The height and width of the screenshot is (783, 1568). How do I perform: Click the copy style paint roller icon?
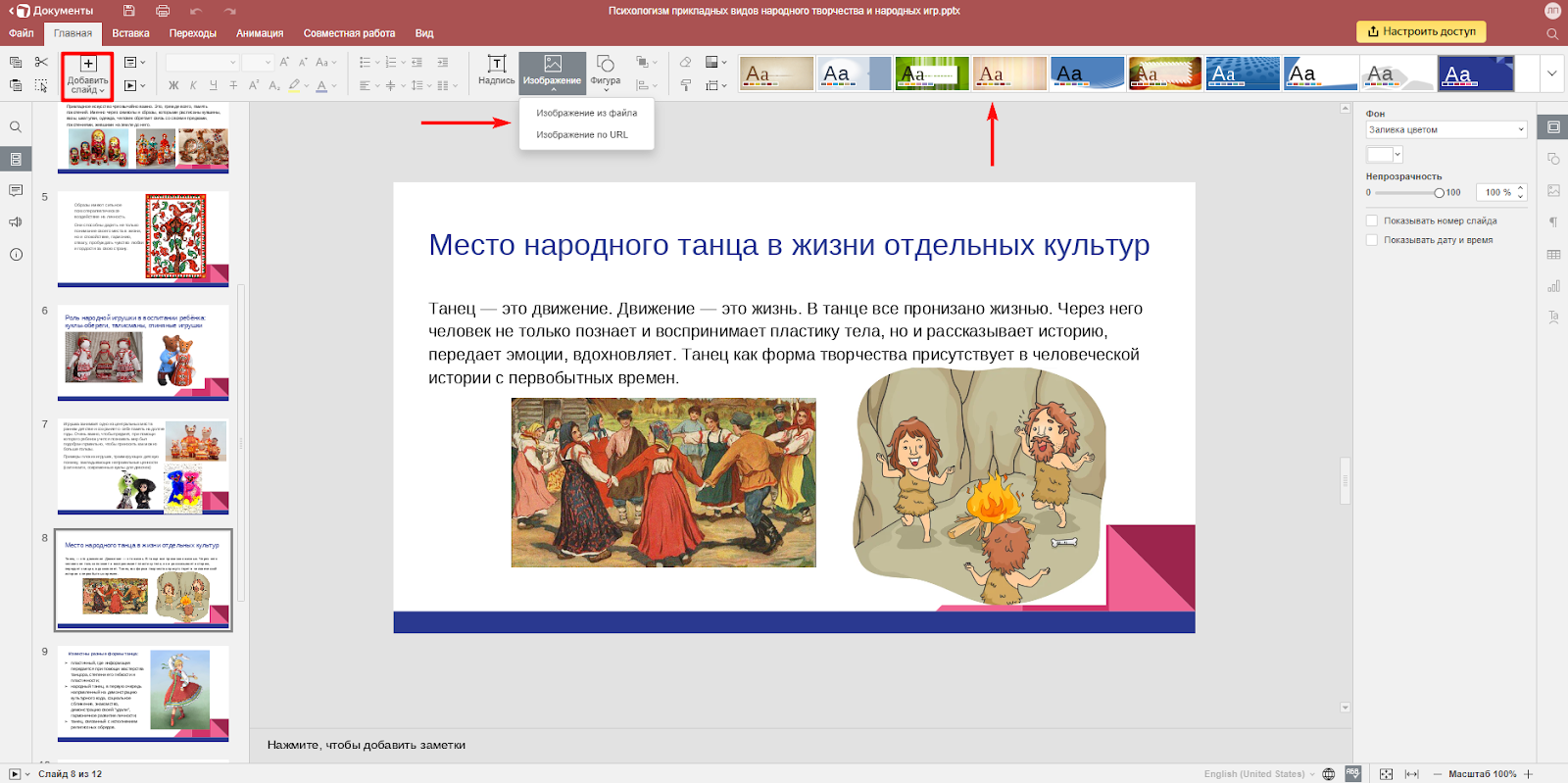685,85
